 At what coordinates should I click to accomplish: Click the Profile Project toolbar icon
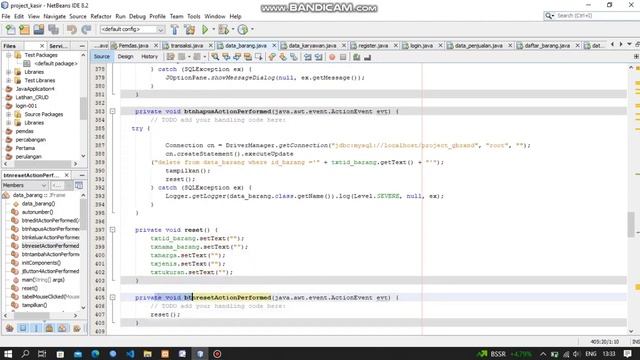(x=243, y=29)
